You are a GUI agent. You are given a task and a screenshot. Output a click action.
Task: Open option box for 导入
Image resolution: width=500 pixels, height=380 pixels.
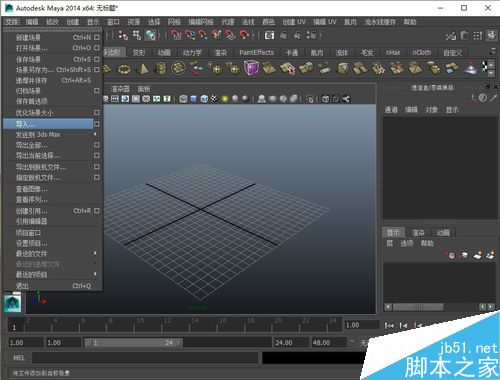pyautogui.click(x=97, y=124)
